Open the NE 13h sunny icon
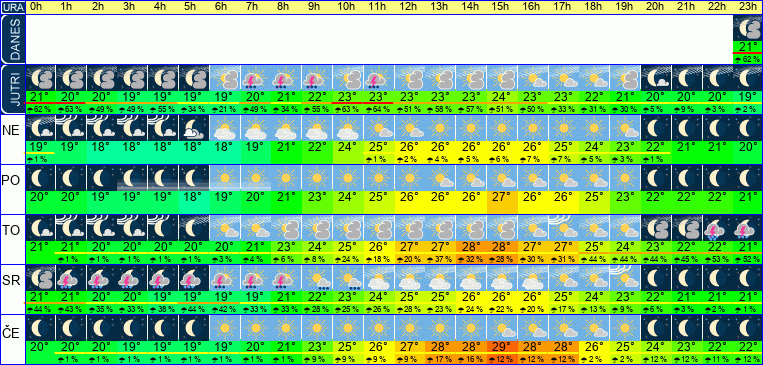763x365 pixels. coord(440,128)
